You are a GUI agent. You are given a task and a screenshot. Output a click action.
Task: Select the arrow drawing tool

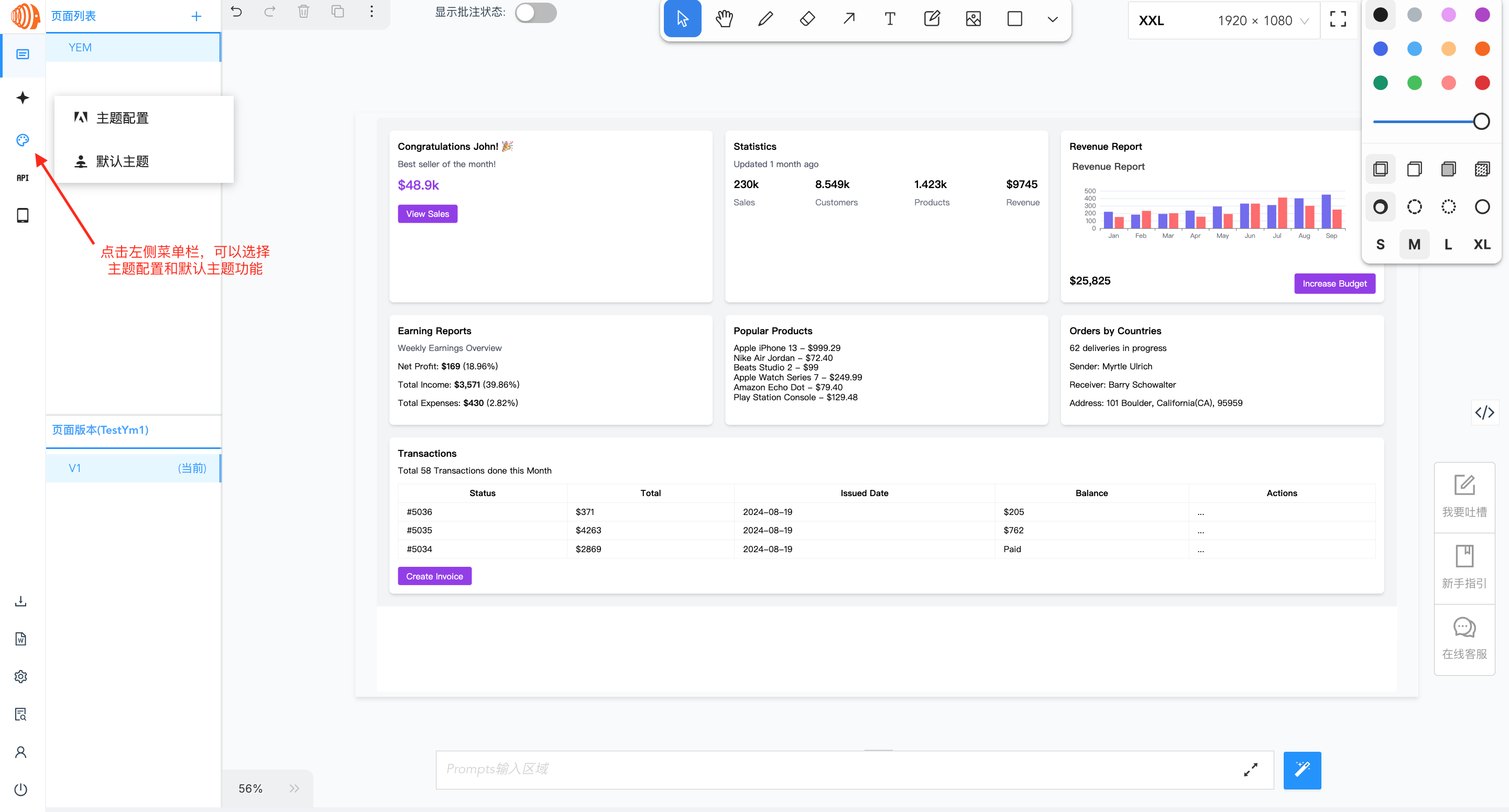(x=849, y=19)
